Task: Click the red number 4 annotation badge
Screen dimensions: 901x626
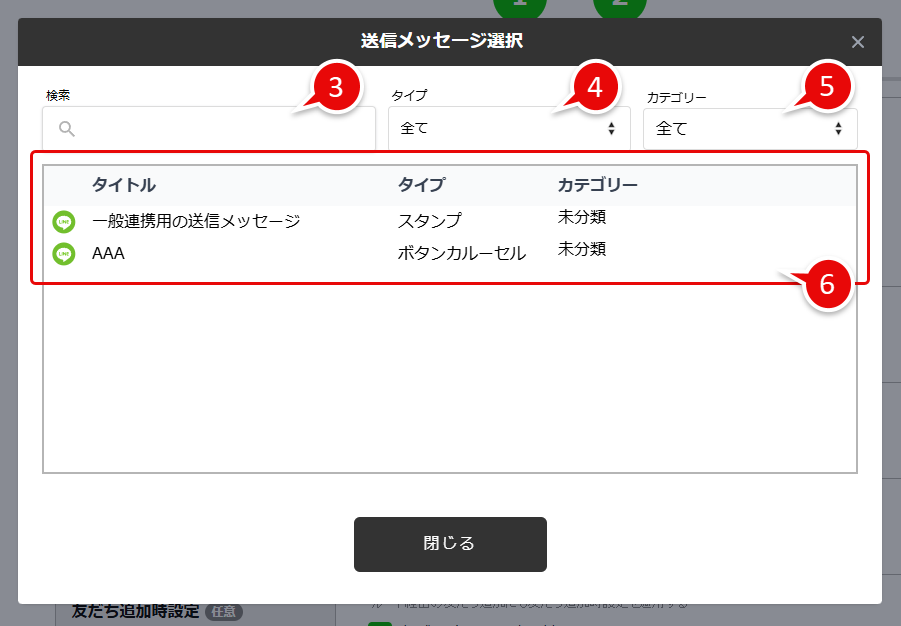Action: click(595, 87)
